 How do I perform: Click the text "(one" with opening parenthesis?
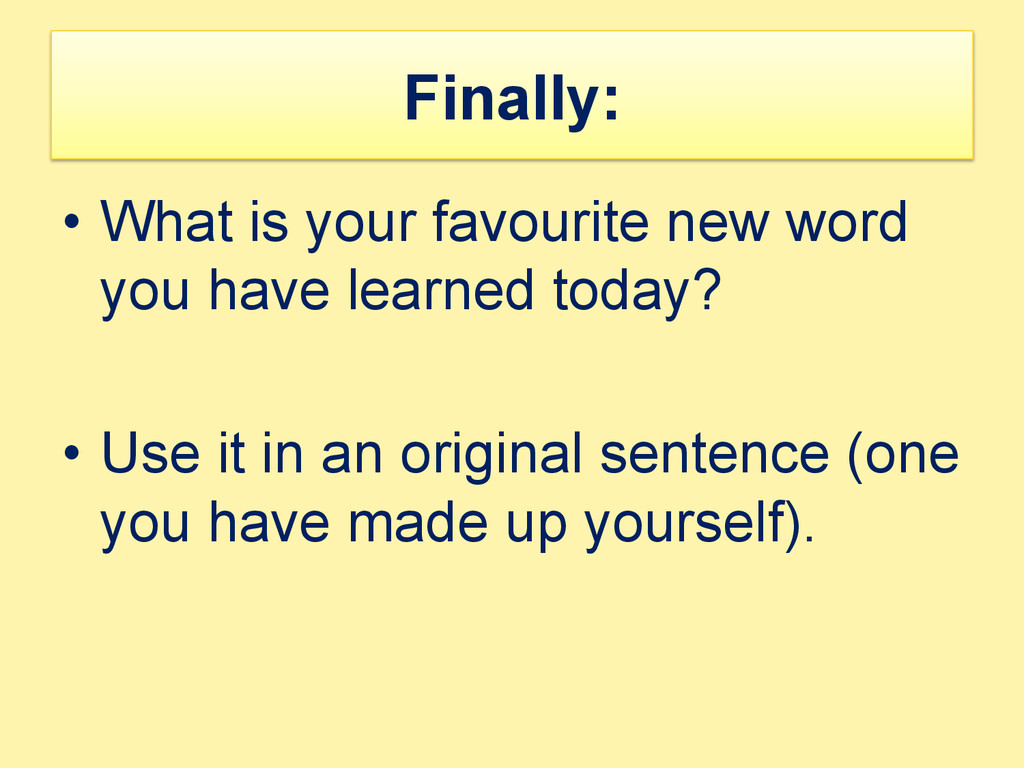[903, 456]
